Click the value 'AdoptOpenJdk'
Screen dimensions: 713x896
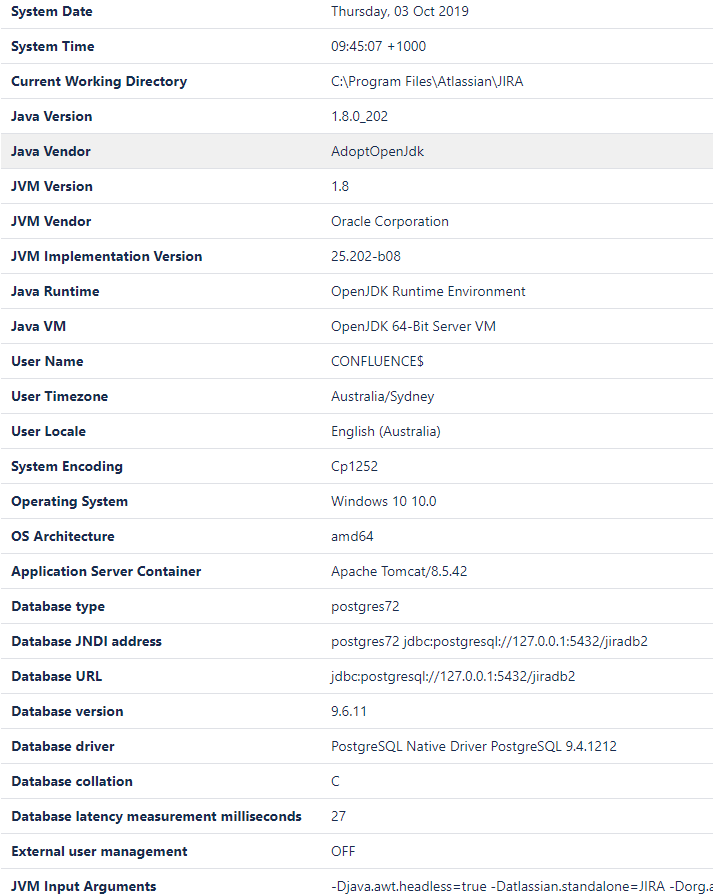pos(377,151)
